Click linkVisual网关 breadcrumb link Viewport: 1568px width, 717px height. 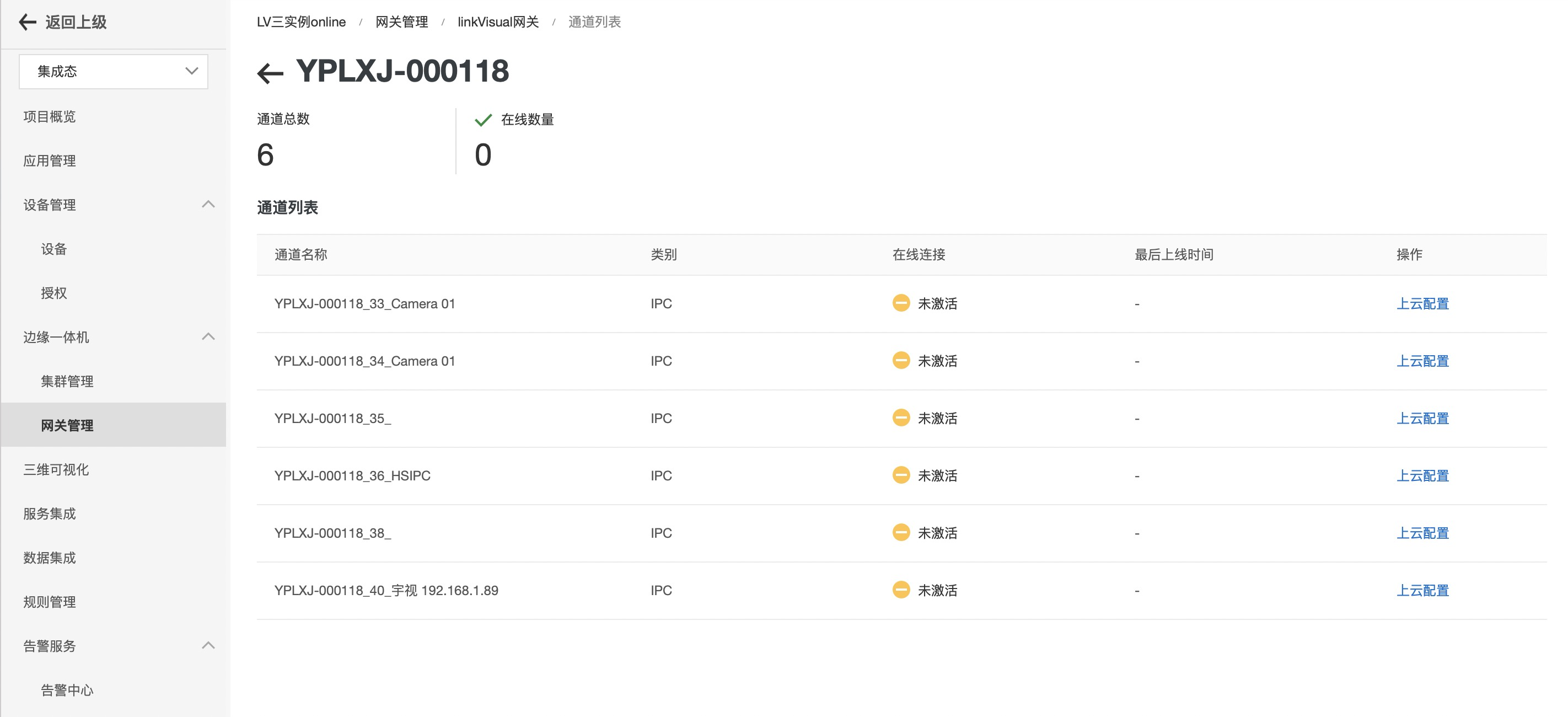(x=498, y=22)
